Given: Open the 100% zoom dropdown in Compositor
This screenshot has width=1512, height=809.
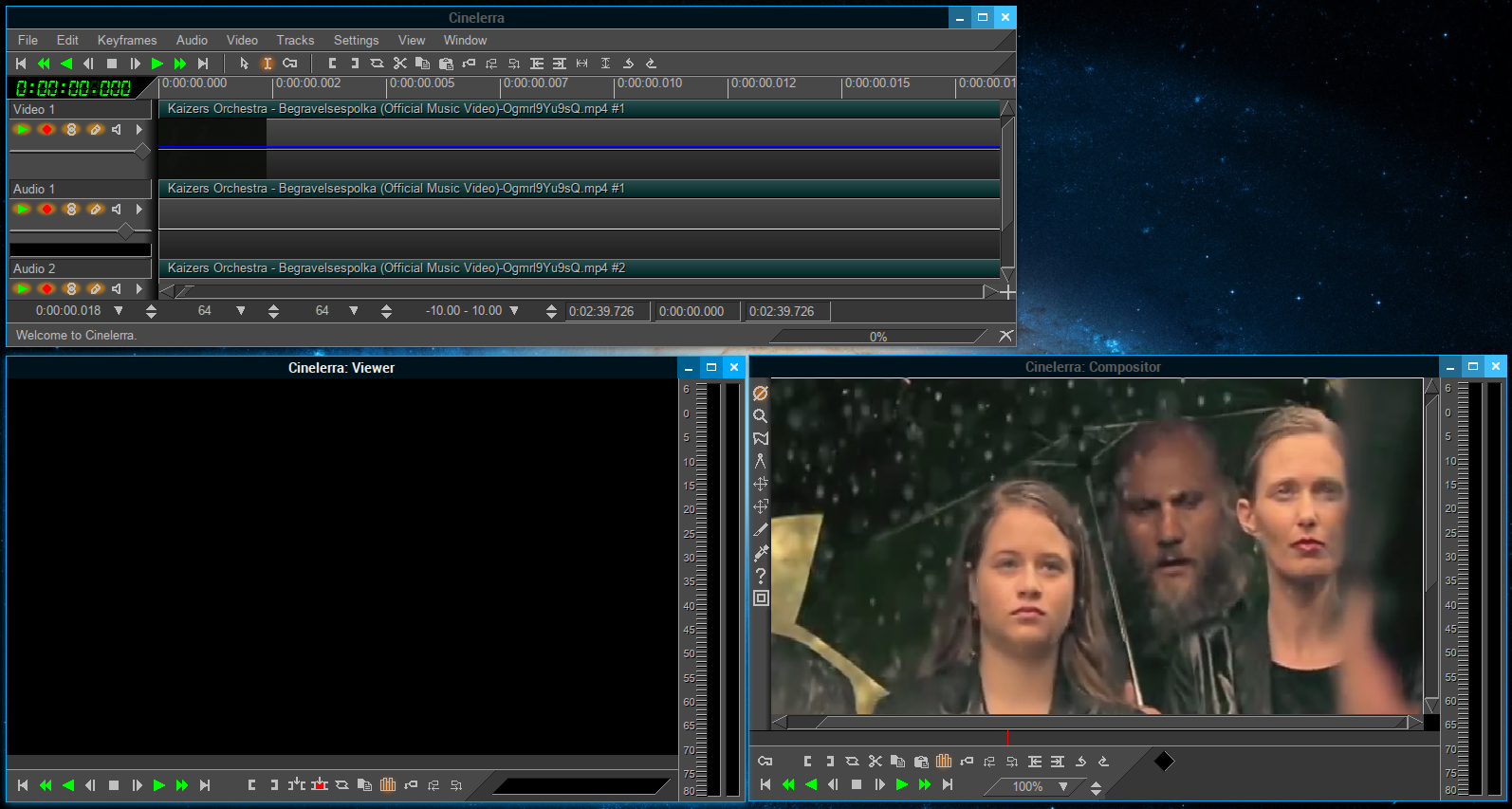Looking at the screenshot, I should point(1063,786).
